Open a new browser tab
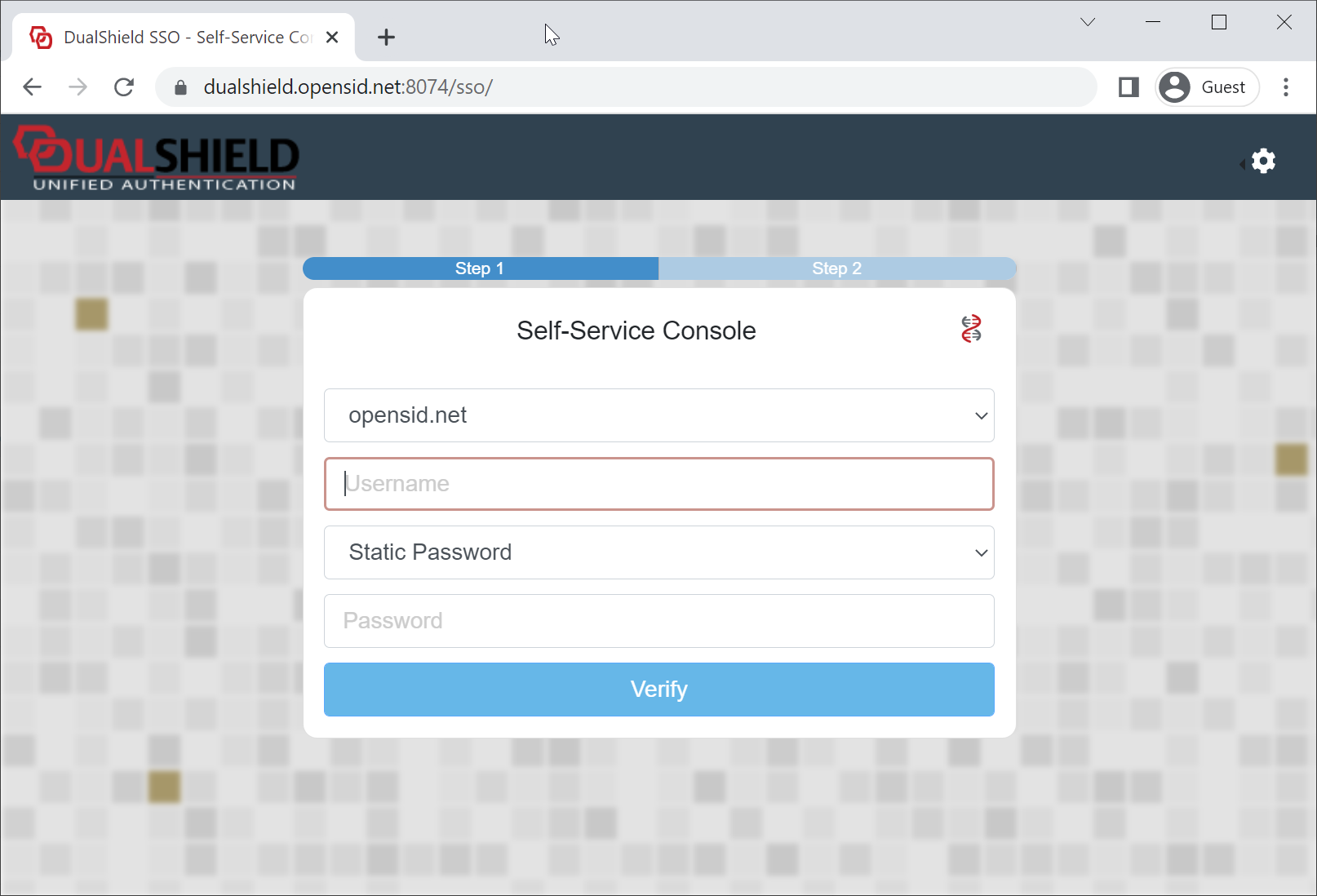Screen dimensions: 1317x896 (386, 38)
